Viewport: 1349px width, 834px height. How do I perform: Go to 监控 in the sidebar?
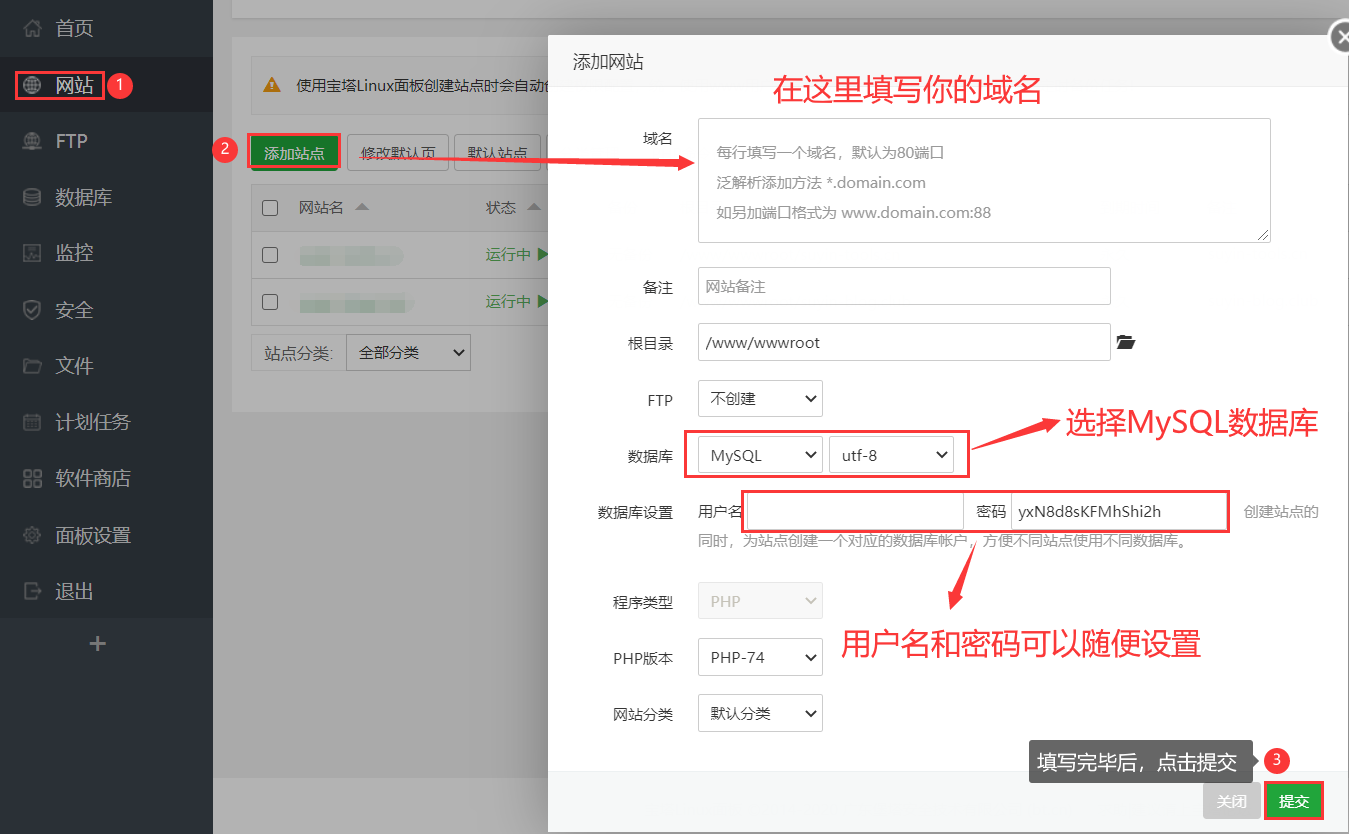coord(74,253)
